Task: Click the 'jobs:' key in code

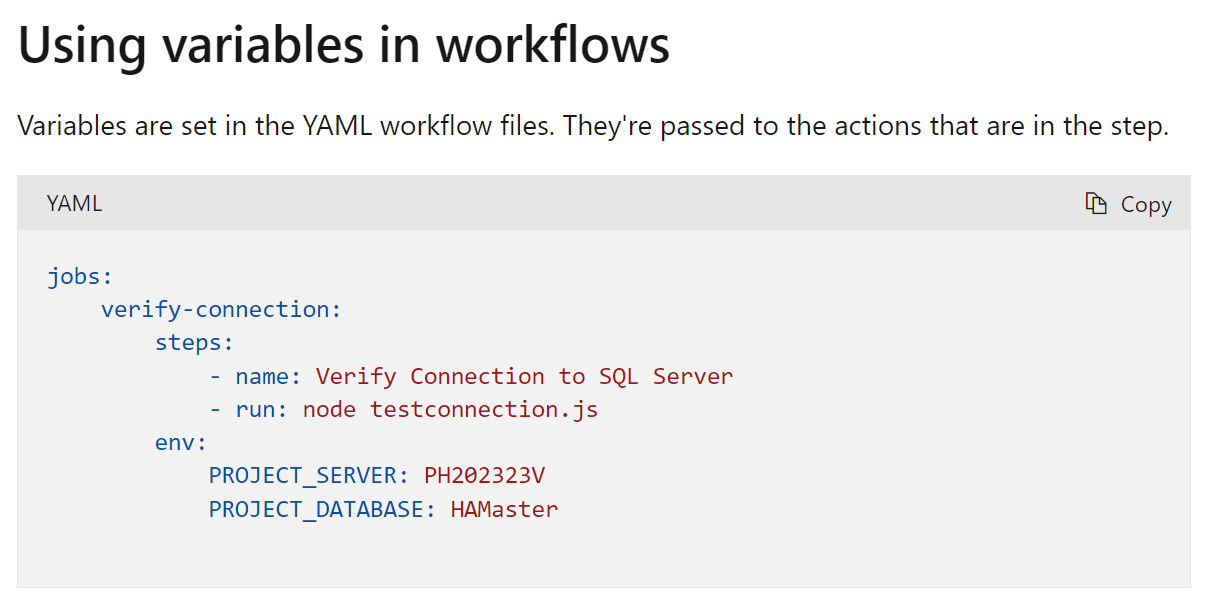Action: [x=80, y=276]
